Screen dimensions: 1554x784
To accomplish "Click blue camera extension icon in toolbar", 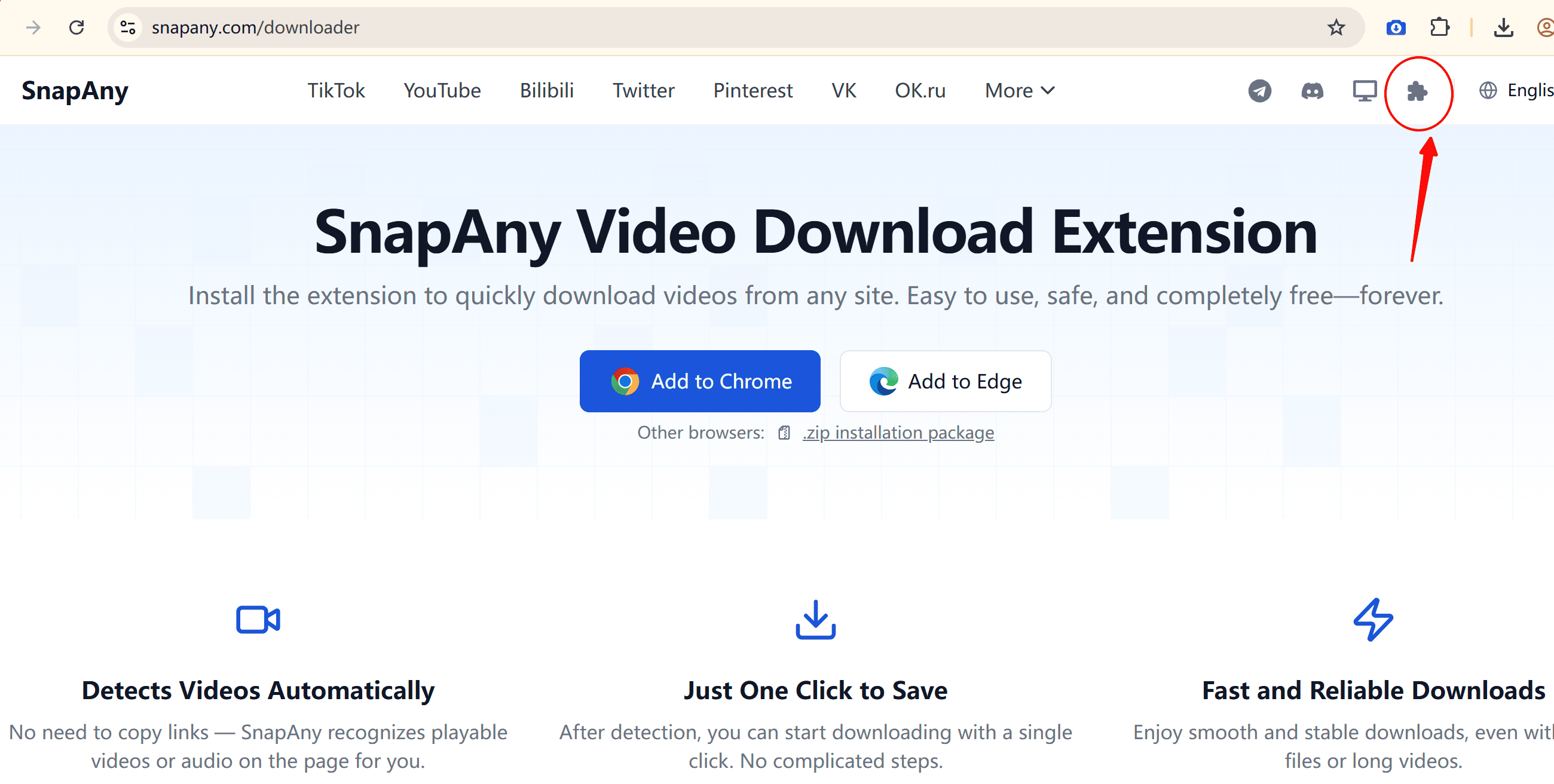I will tap(1396, 27).
